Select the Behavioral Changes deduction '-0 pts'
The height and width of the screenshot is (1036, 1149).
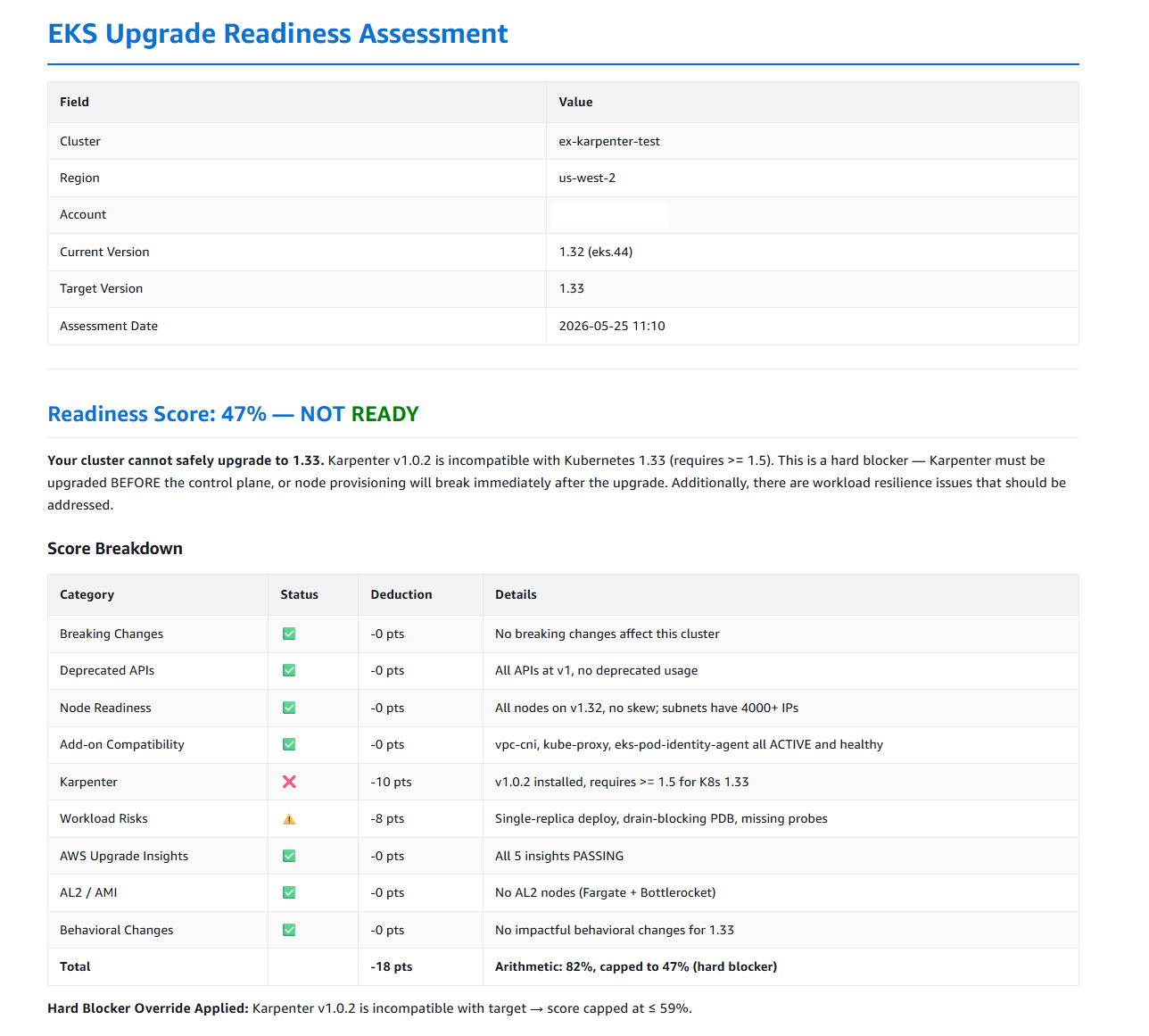pyautogui.click(x=387, y=930)
